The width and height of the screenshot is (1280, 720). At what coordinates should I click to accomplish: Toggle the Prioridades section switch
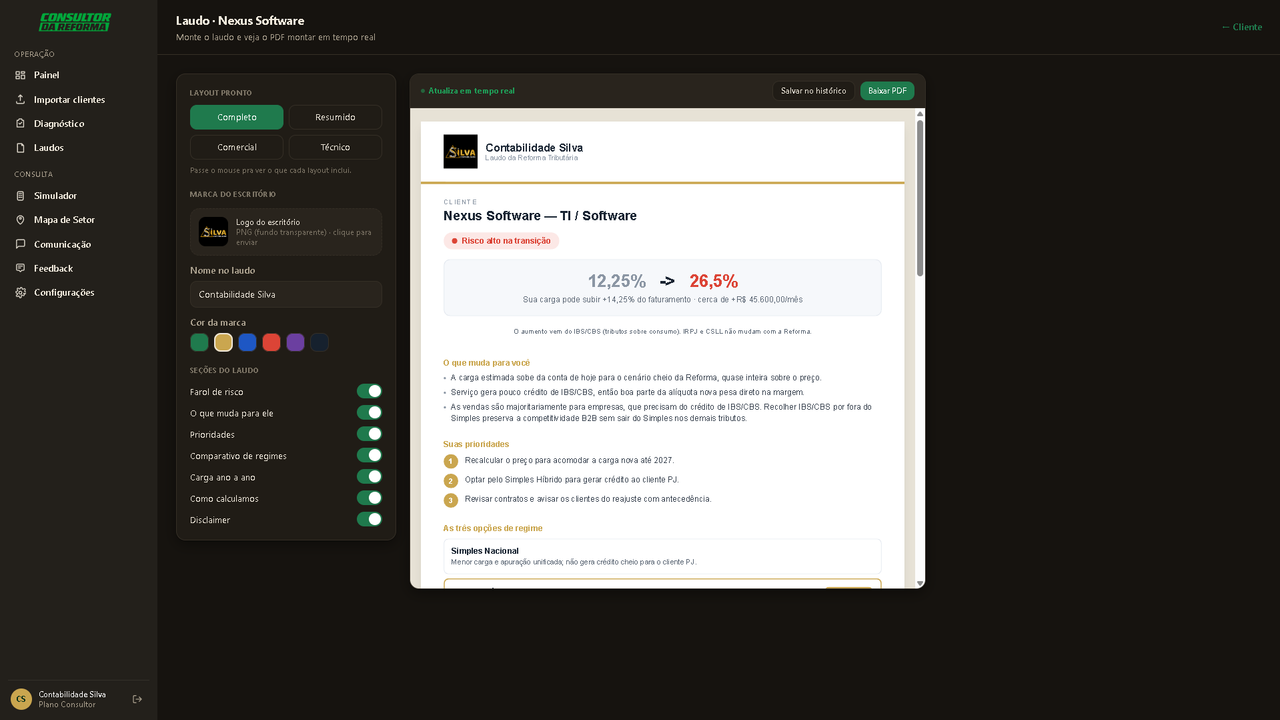coord(369,434)
